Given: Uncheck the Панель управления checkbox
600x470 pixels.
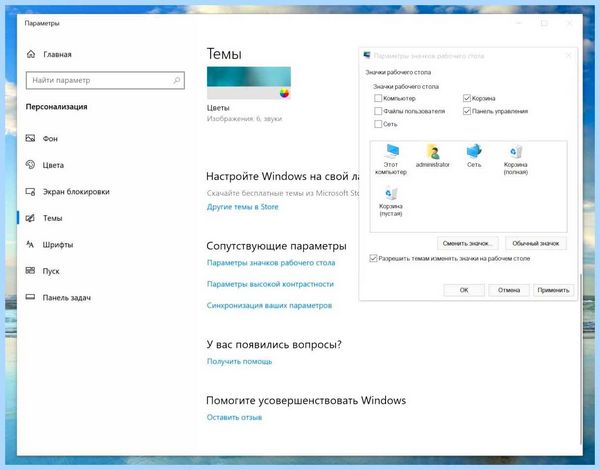Looking at the screenshot, I should pos(466,111).
